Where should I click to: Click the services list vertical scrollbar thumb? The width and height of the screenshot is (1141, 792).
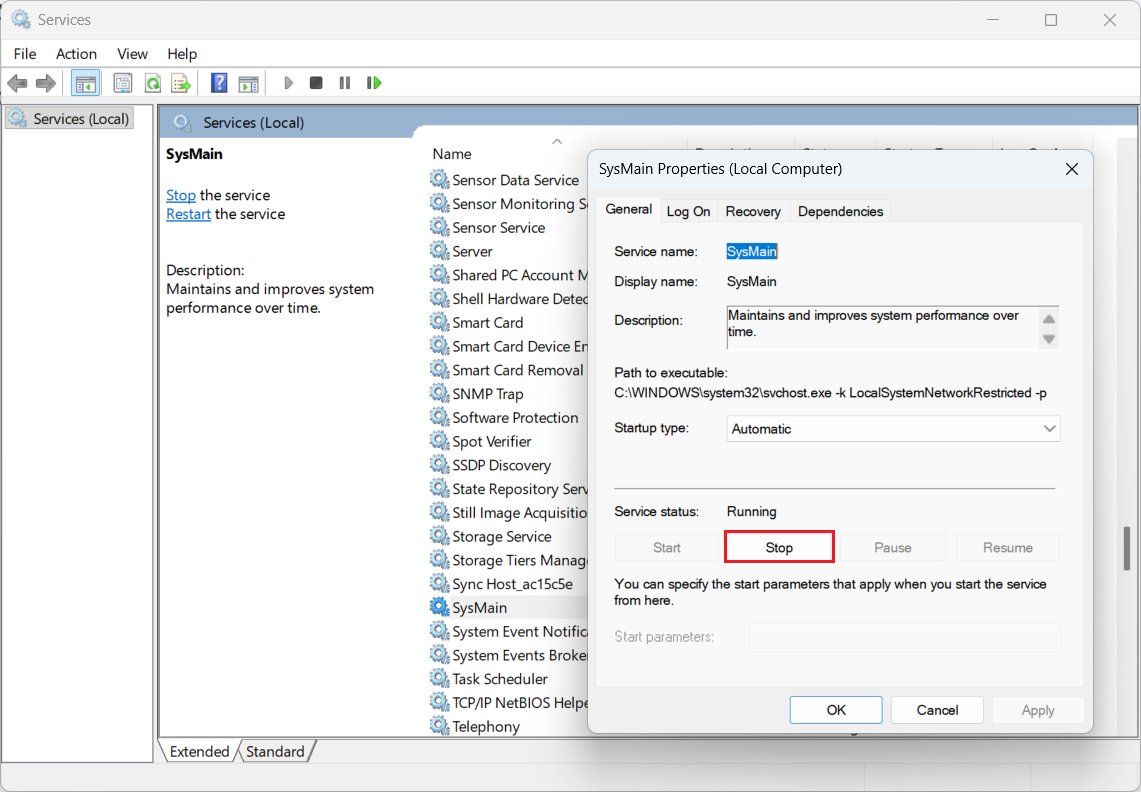[1127, 547]
